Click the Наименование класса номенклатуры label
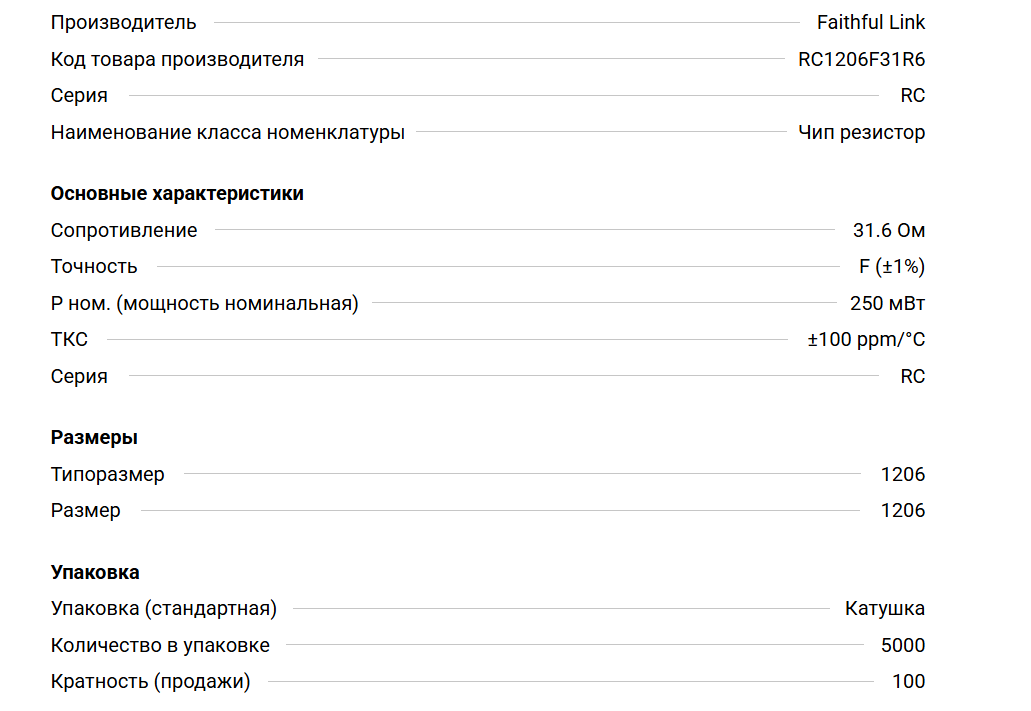The width and height of the screenshot is (1031, 711). tap(228, 132)
